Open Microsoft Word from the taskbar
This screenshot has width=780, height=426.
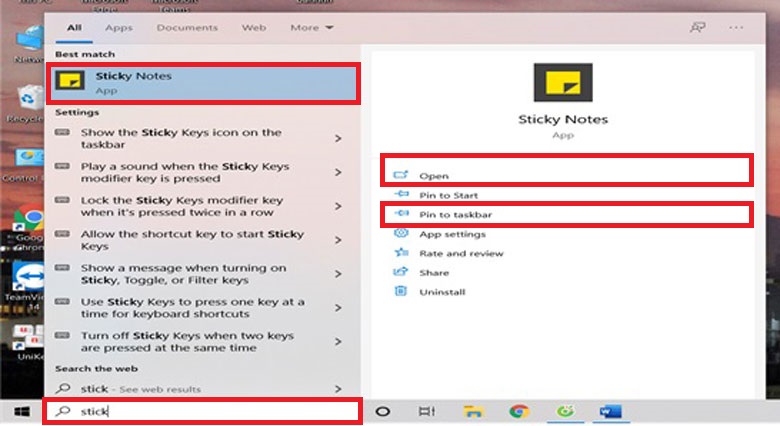pos(610,411)
